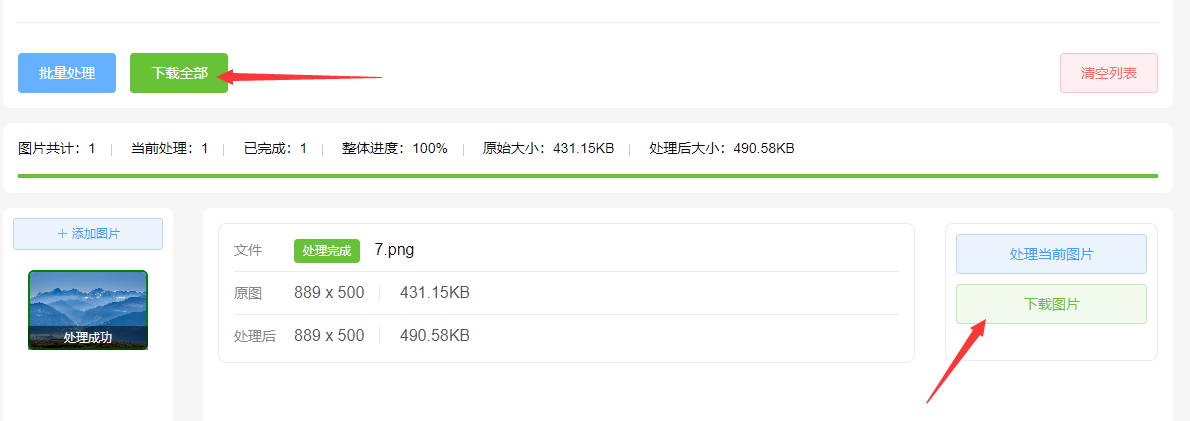Click the 原始大小 431.15KB statistic
The width and height of the screenshot is (1190, 421).
coord(548,148)
